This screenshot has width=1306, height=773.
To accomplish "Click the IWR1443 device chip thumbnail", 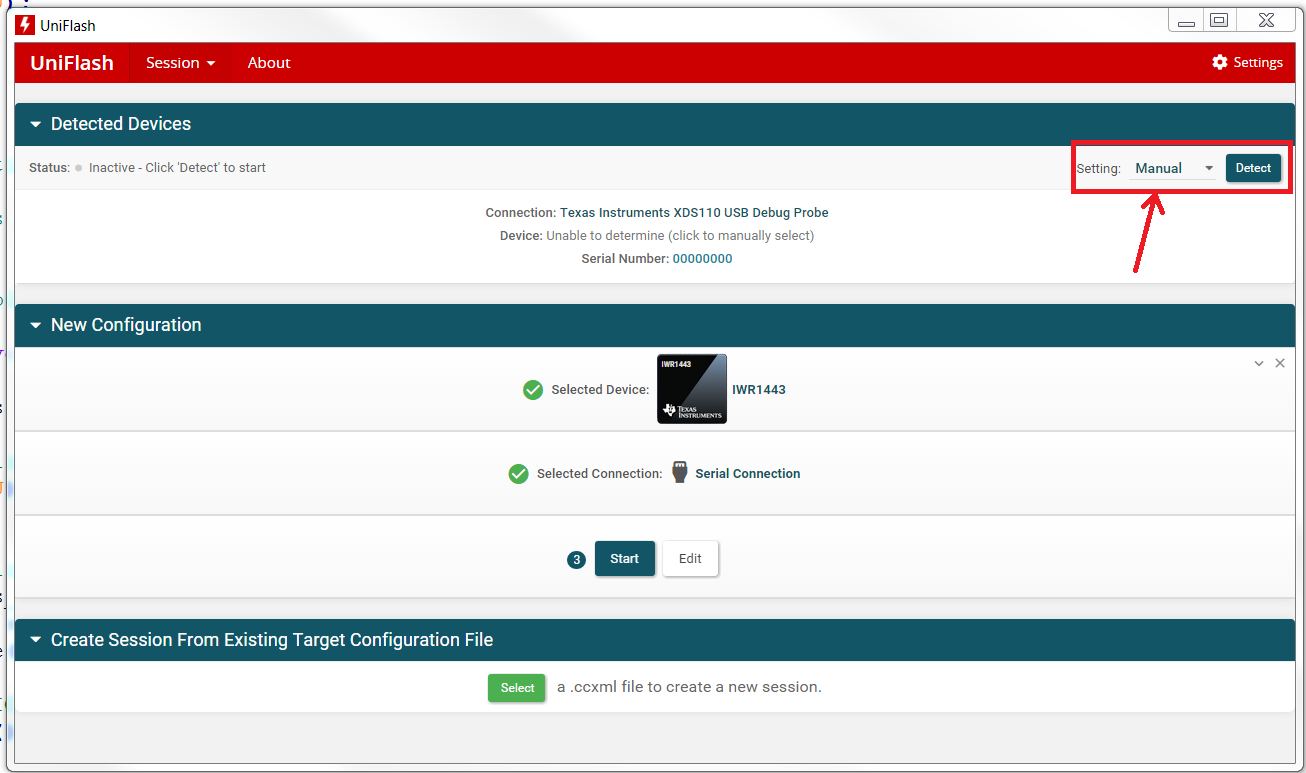I will tap(692, 389).
